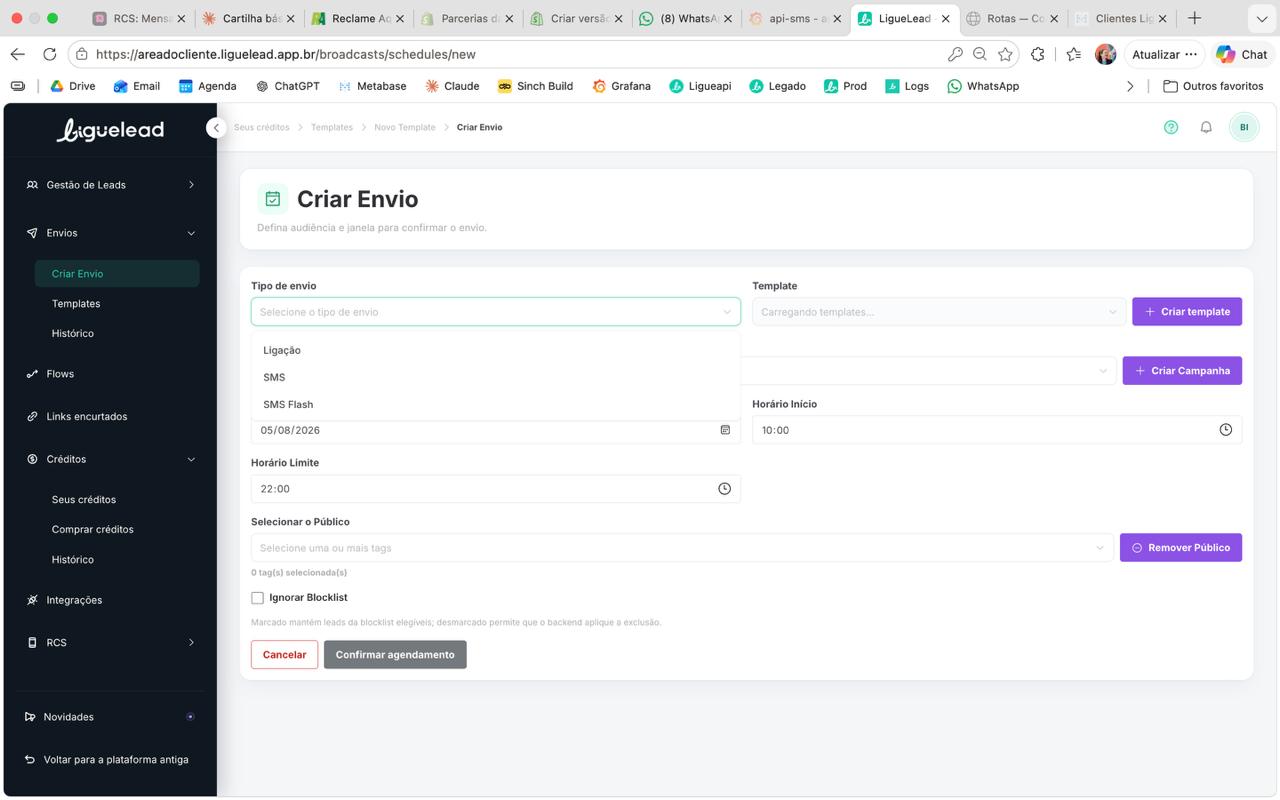Image resolution: width=1280 pixels, height=800 pixels.
Task: Open the Template dropdown
Action: 939,312
